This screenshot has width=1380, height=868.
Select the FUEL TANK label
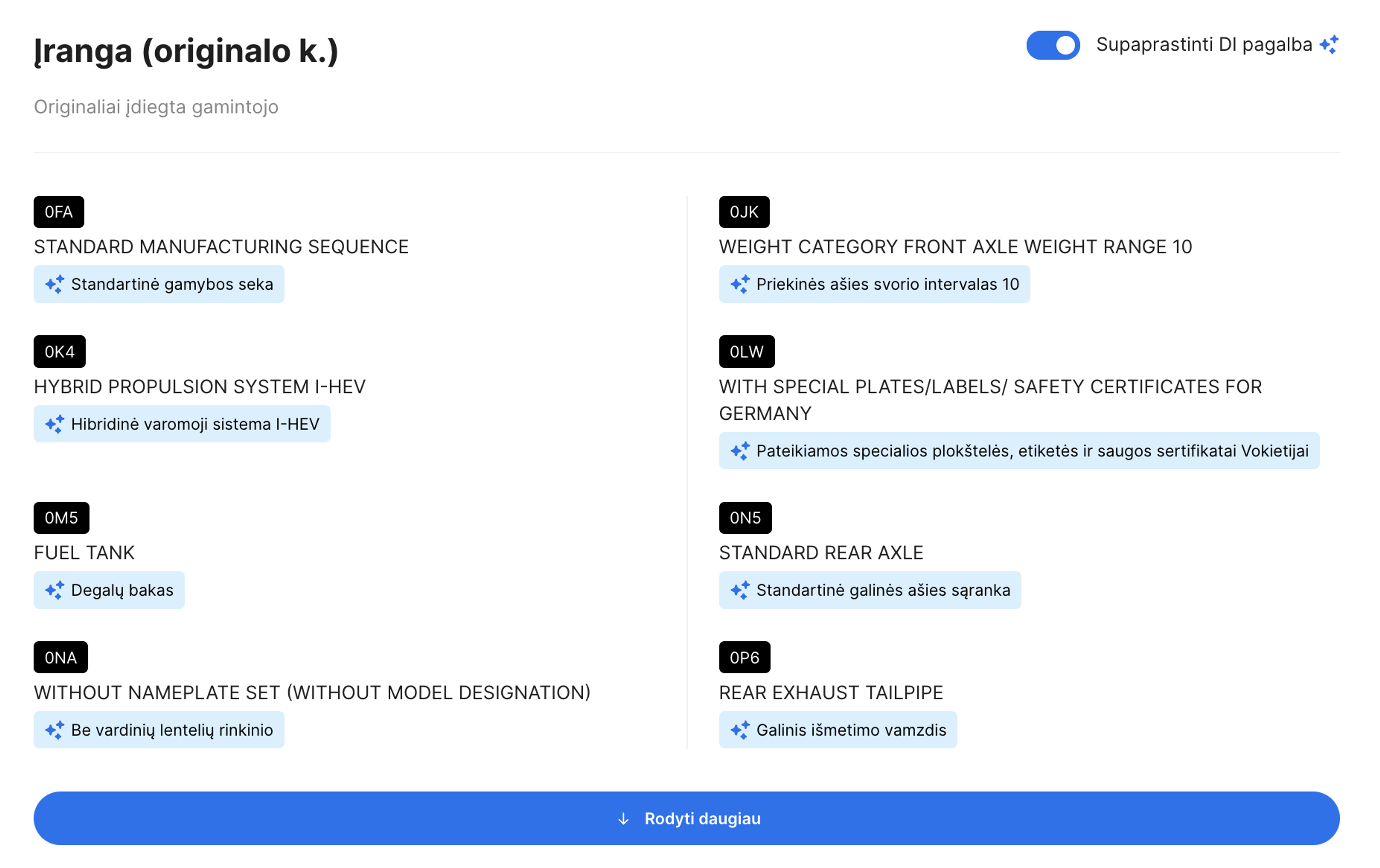coord(84,553)
